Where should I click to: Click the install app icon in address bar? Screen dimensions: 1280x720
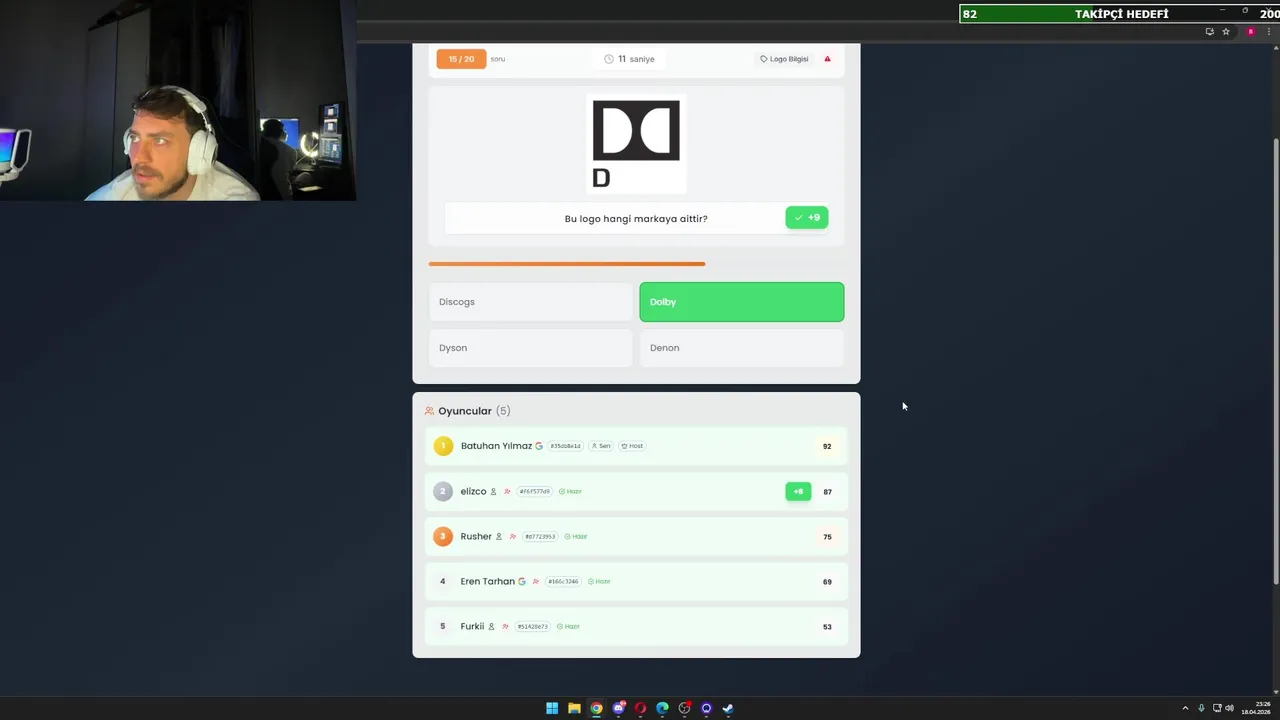pos(1209,31)
